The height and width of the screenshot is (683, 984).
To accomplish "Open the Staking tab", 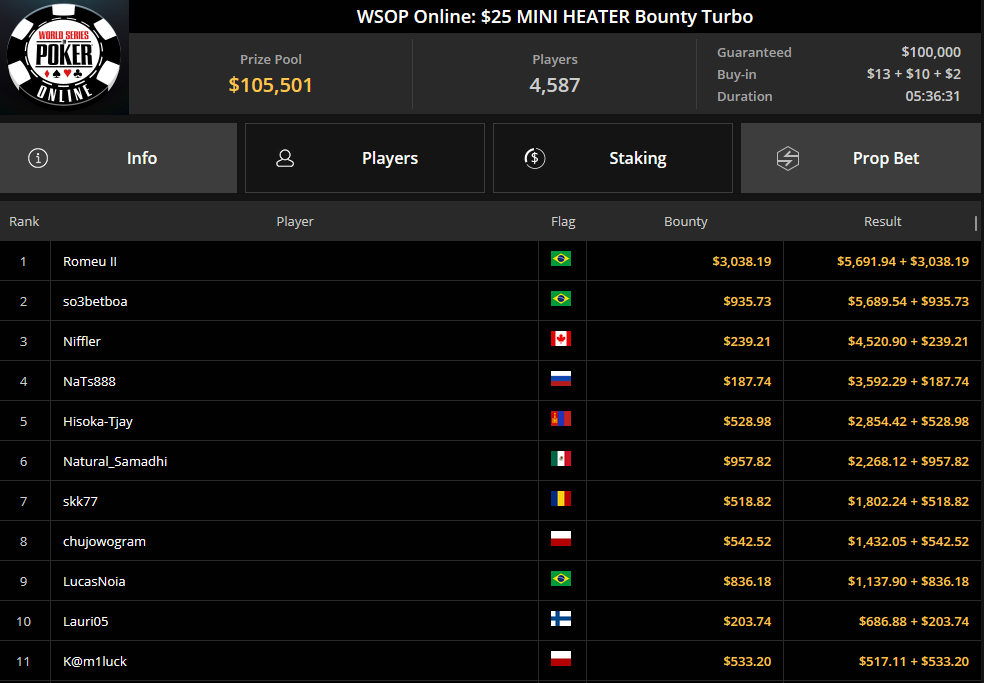I will coord(612,158).
